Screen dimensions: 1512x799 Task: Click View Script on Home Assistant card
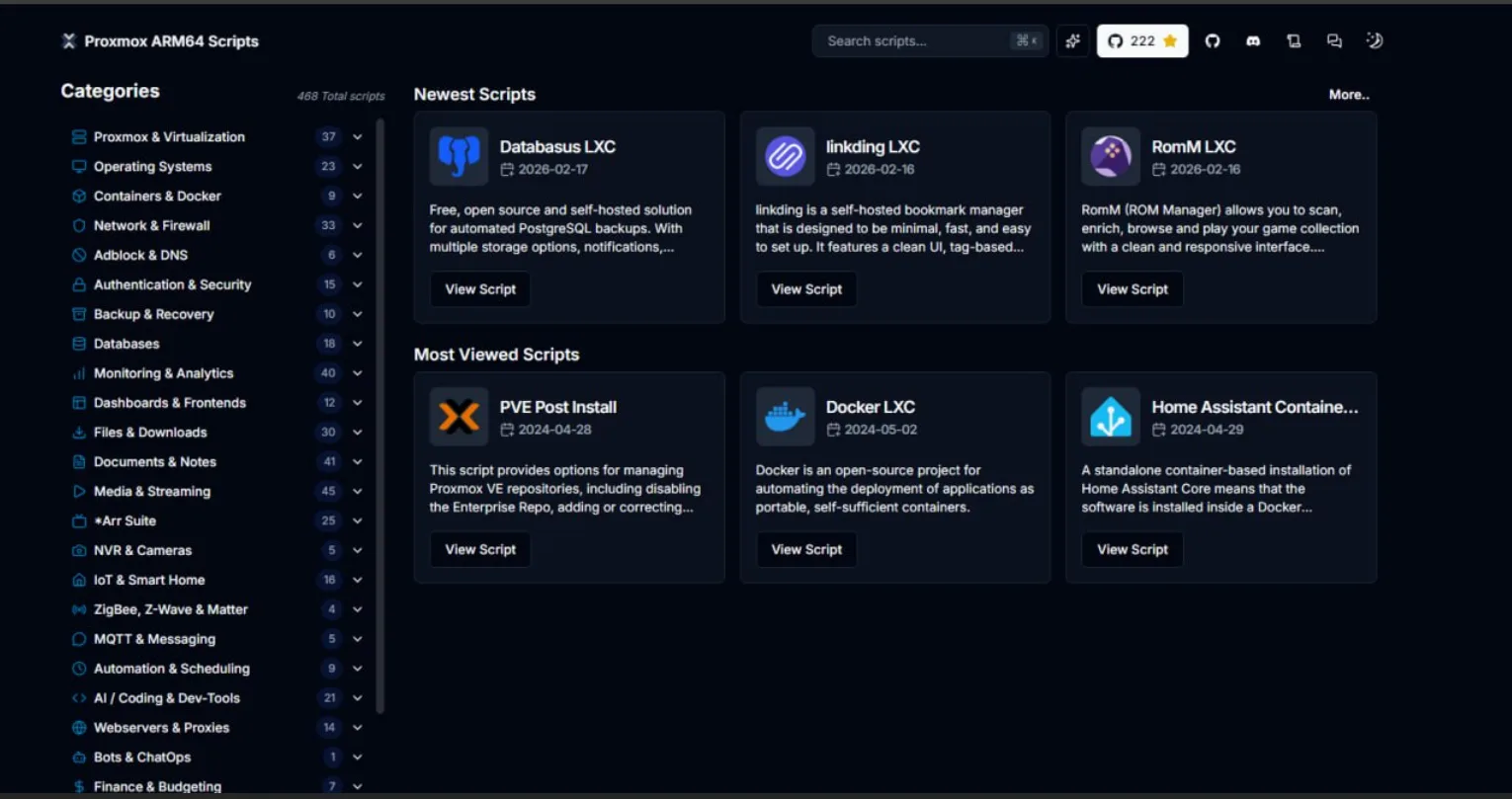[x=1133, y=549]
